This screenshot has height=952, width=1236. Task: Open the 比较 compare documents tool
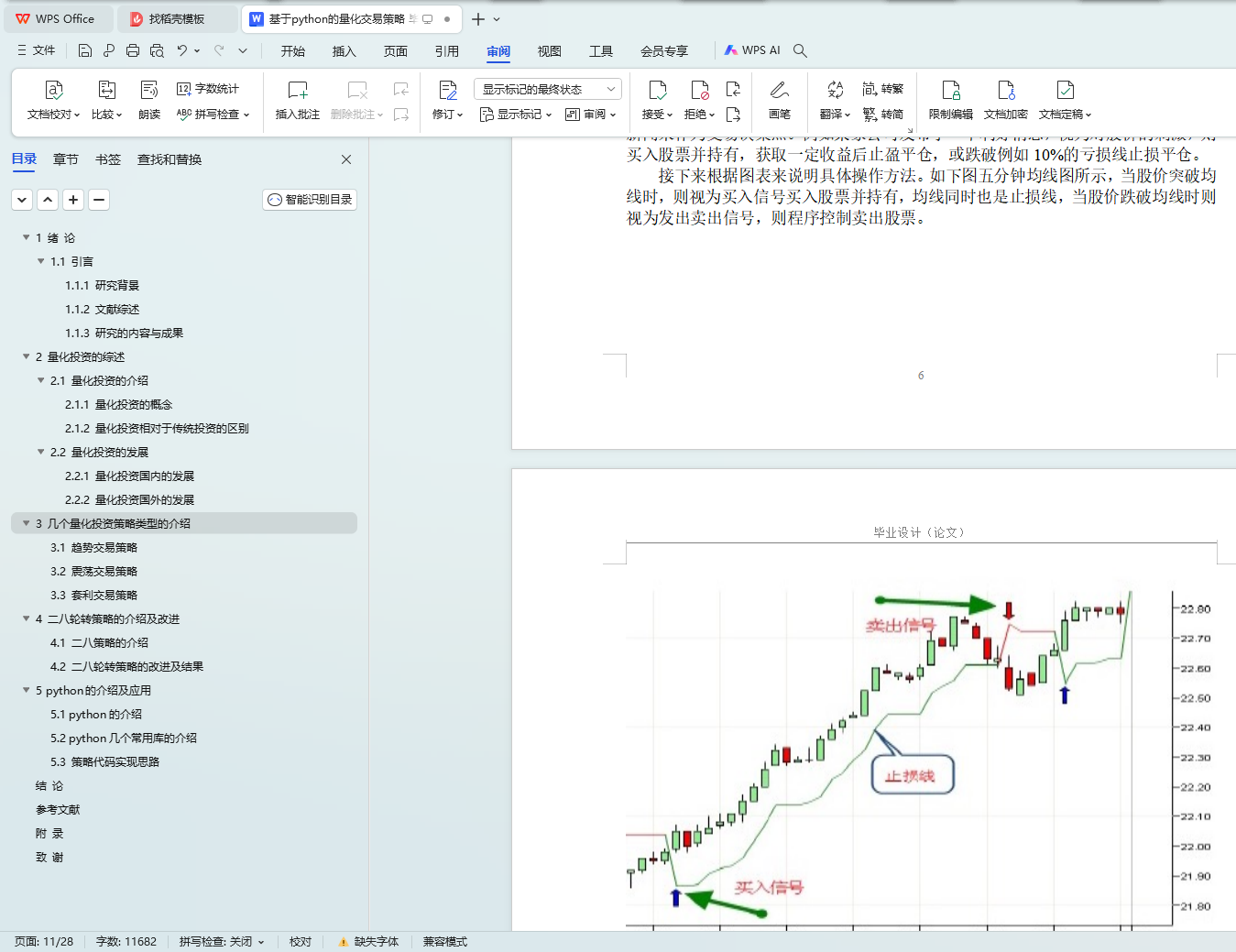click(106, 101)
